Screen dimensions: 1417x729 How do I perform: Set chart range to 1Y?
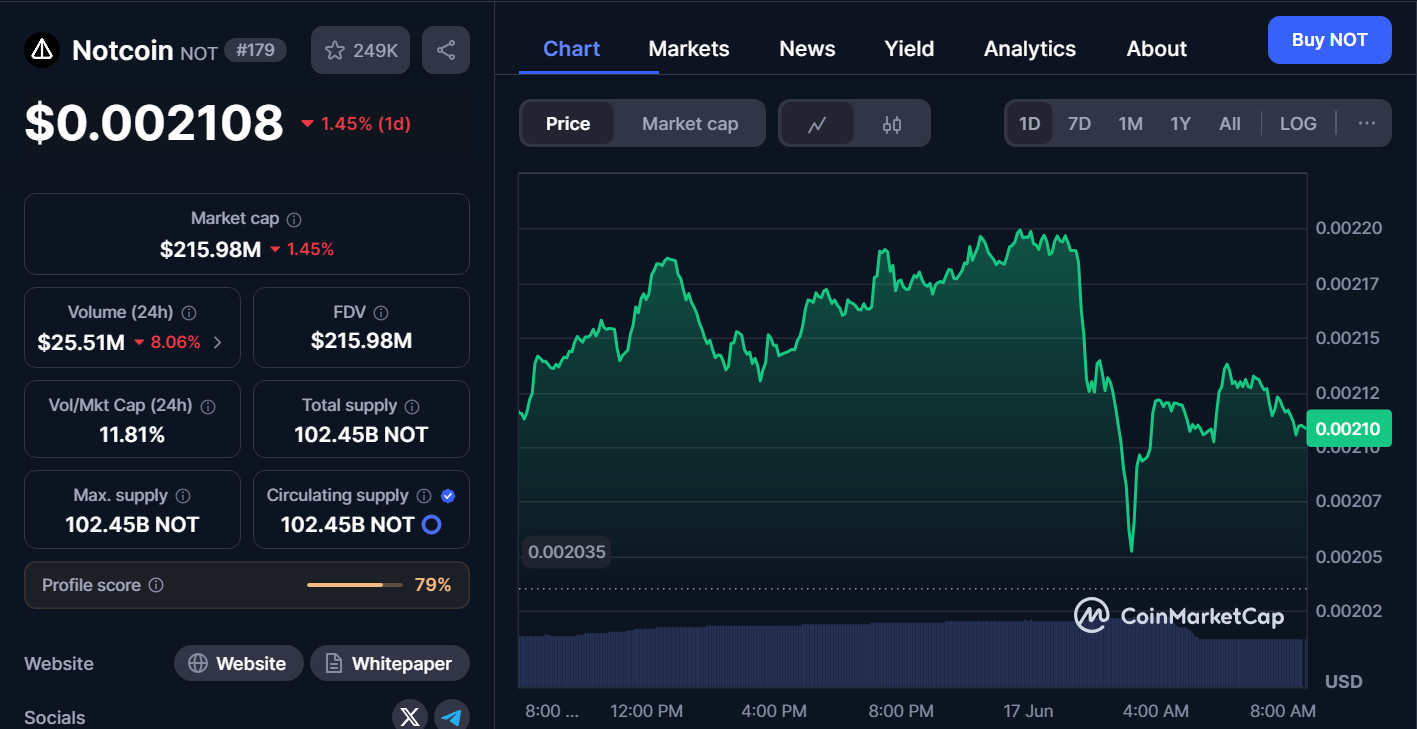pyautogui.click(x=1180, y=124)
